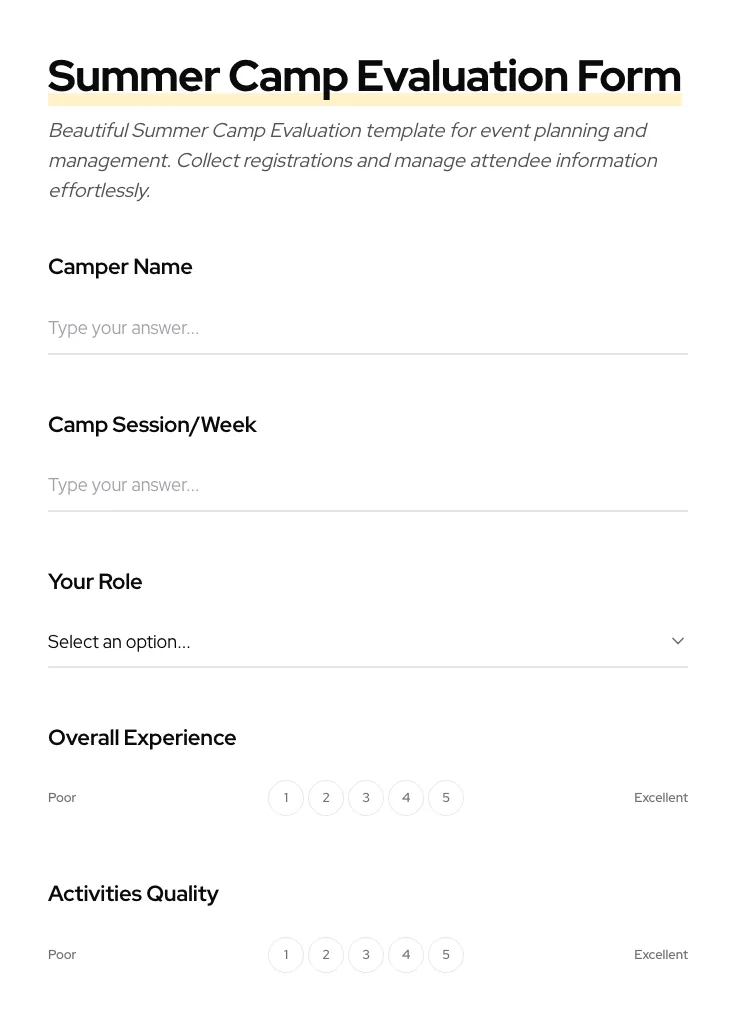Image resolution: width=736 pixels, height=1024 pixels.
Task: Click the Camper Name answer field
Action: click(368, 328)
